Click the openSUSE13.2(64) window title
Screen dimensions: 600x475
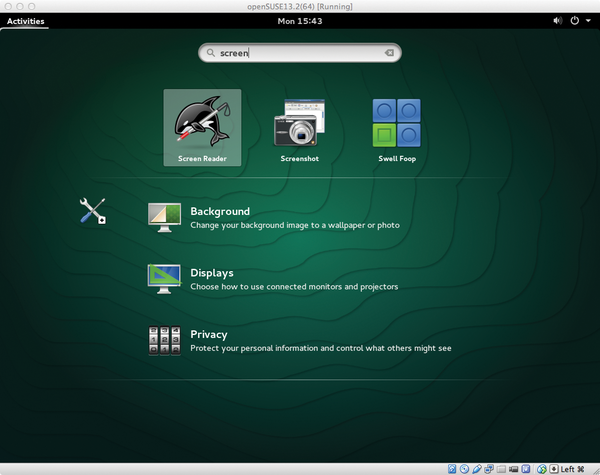(x=300, y=7)
